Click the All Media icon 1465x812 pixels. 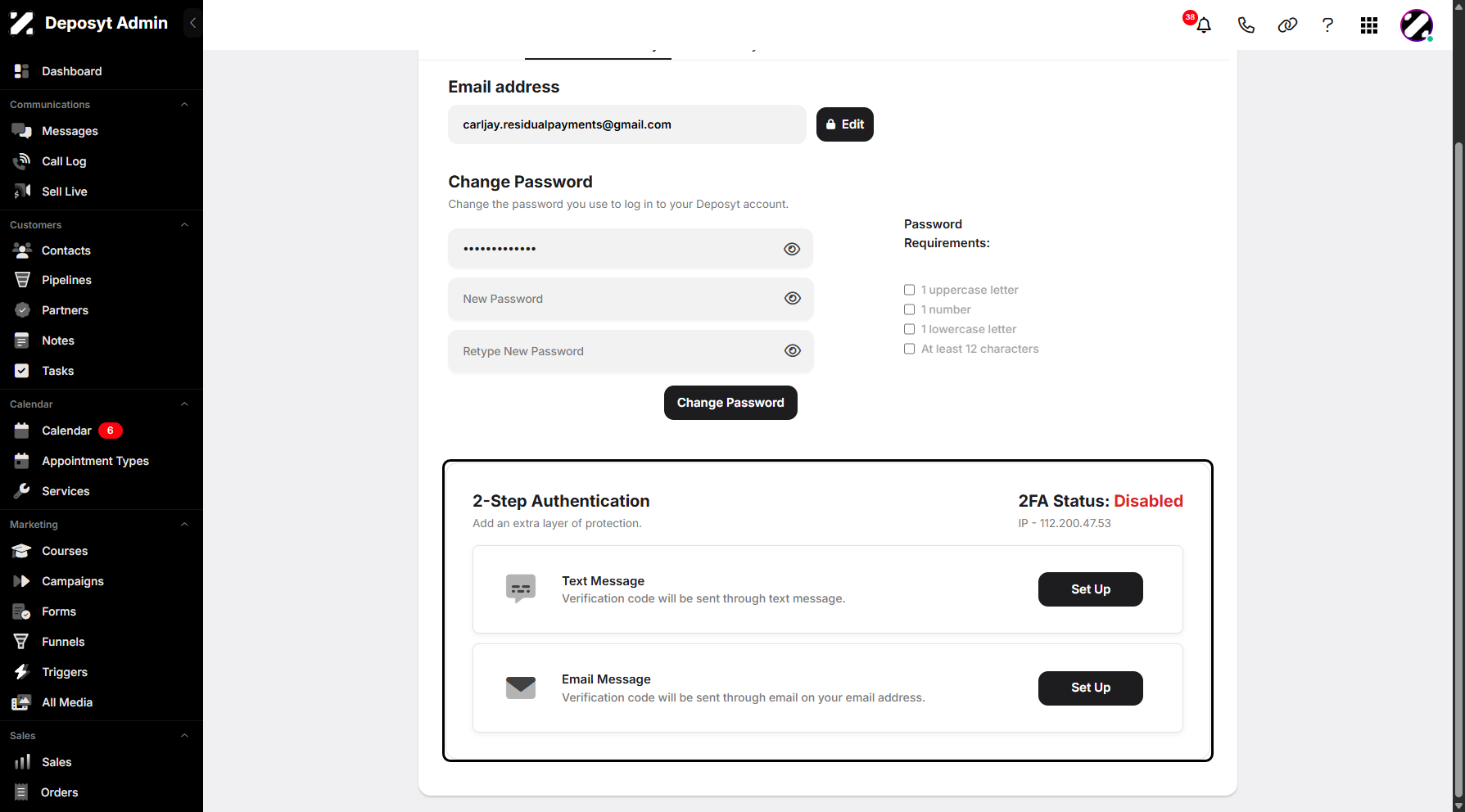pyautogui.click(x=22, y=702)
